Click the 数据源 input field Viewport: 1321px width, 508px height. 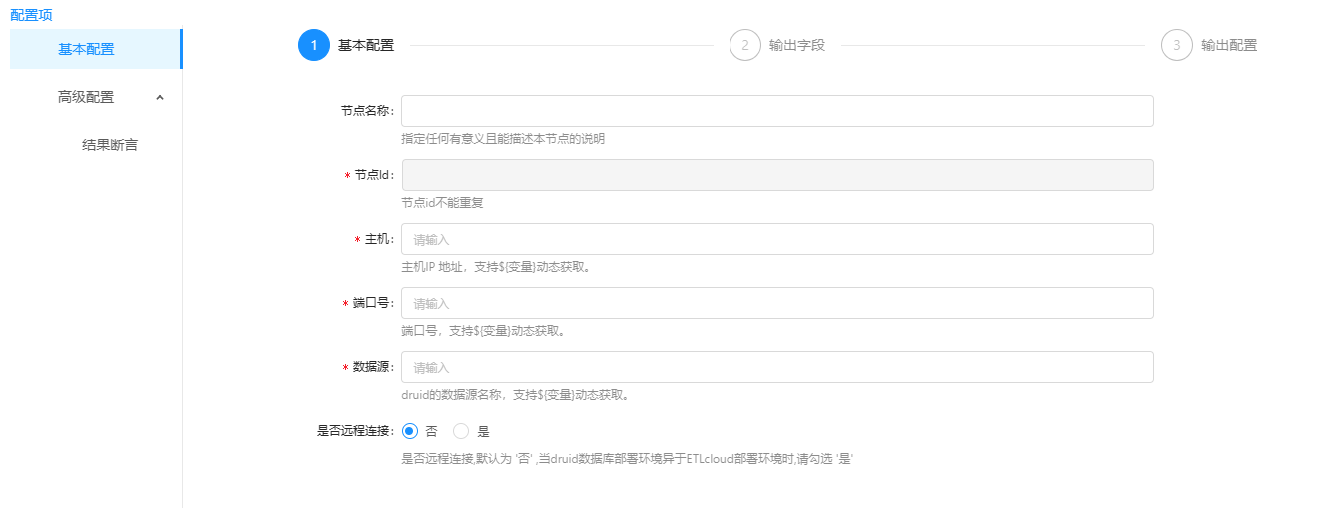[x=777, y=367]
